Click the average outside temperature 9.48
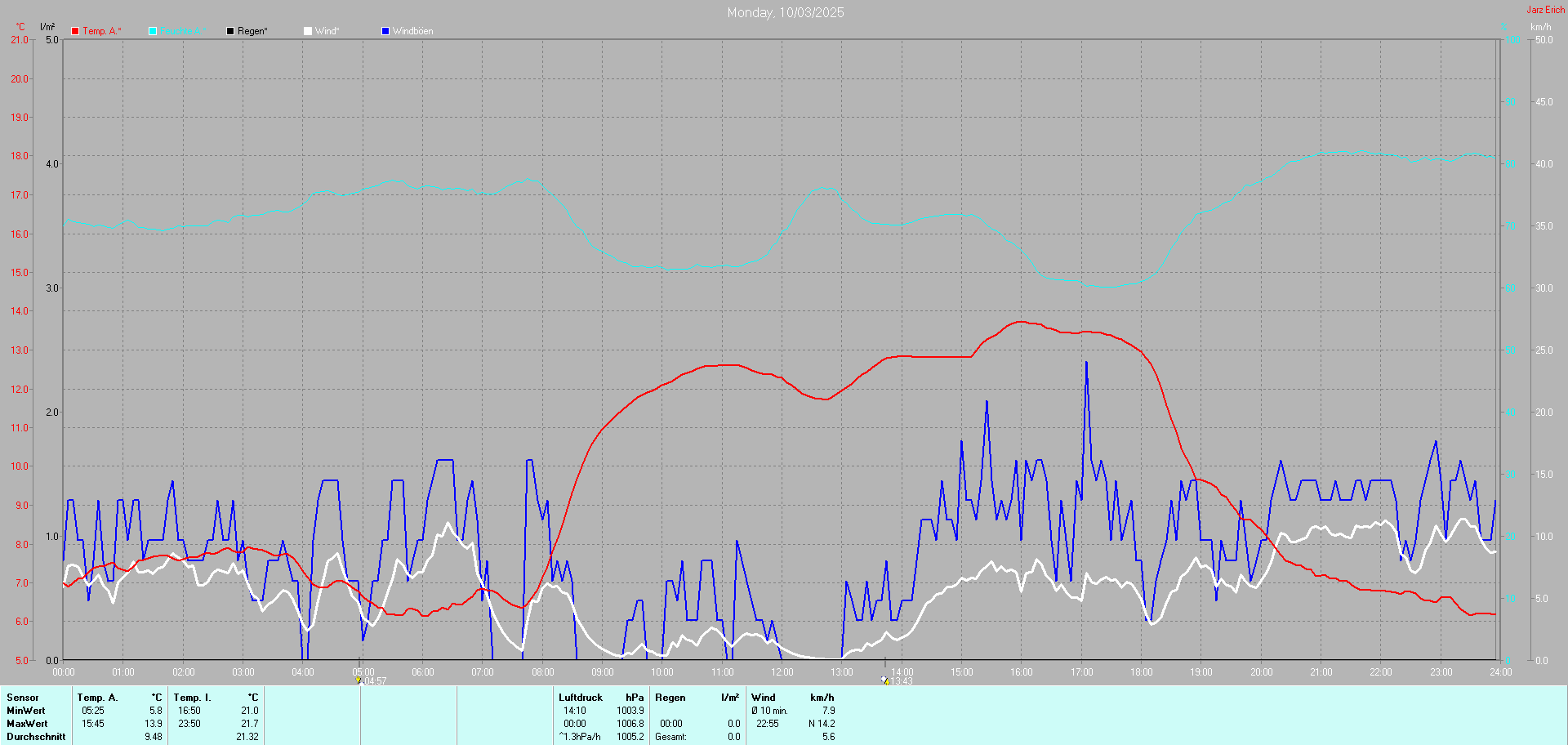The image size is (1568, 745). 154,737
